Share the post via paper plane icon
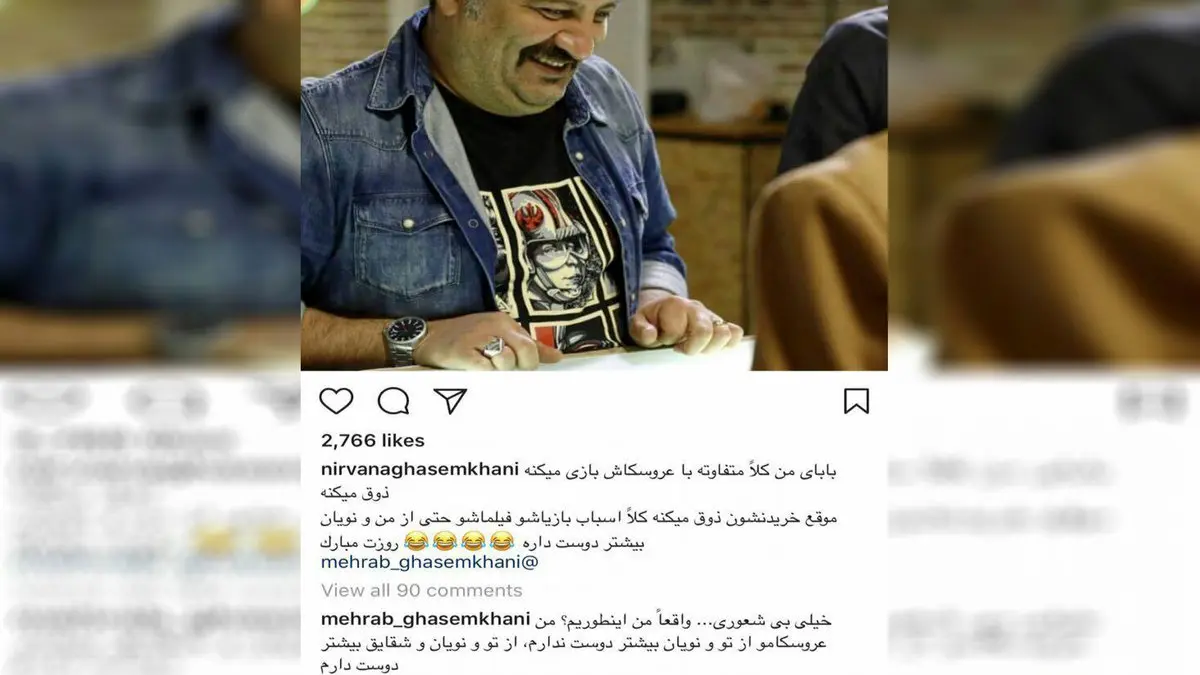The width and height of the screenshot is (1200, 675). [450, 401]
